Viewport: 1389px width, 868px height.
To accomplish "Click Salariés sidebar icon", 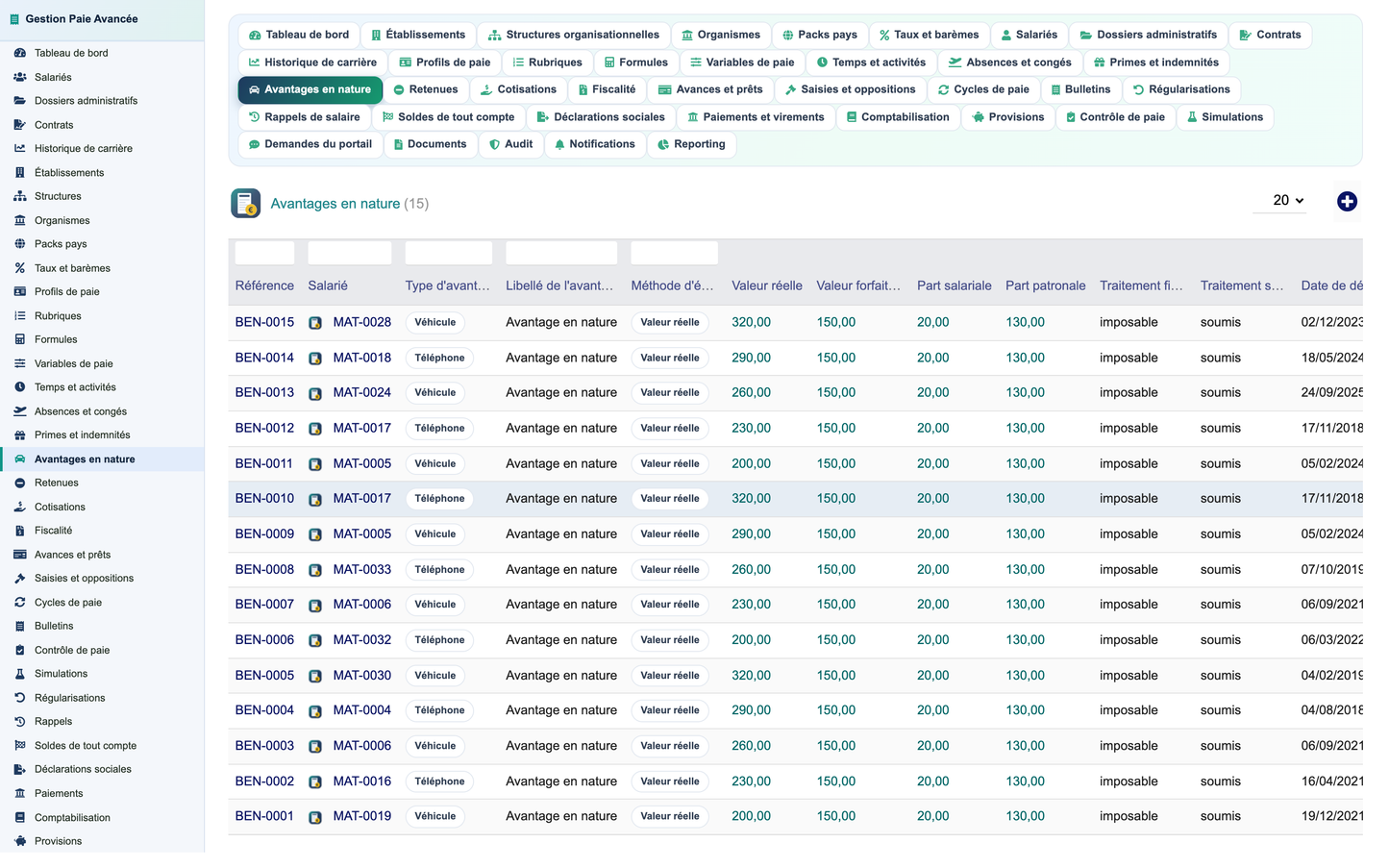I will (x=20, y=77).
